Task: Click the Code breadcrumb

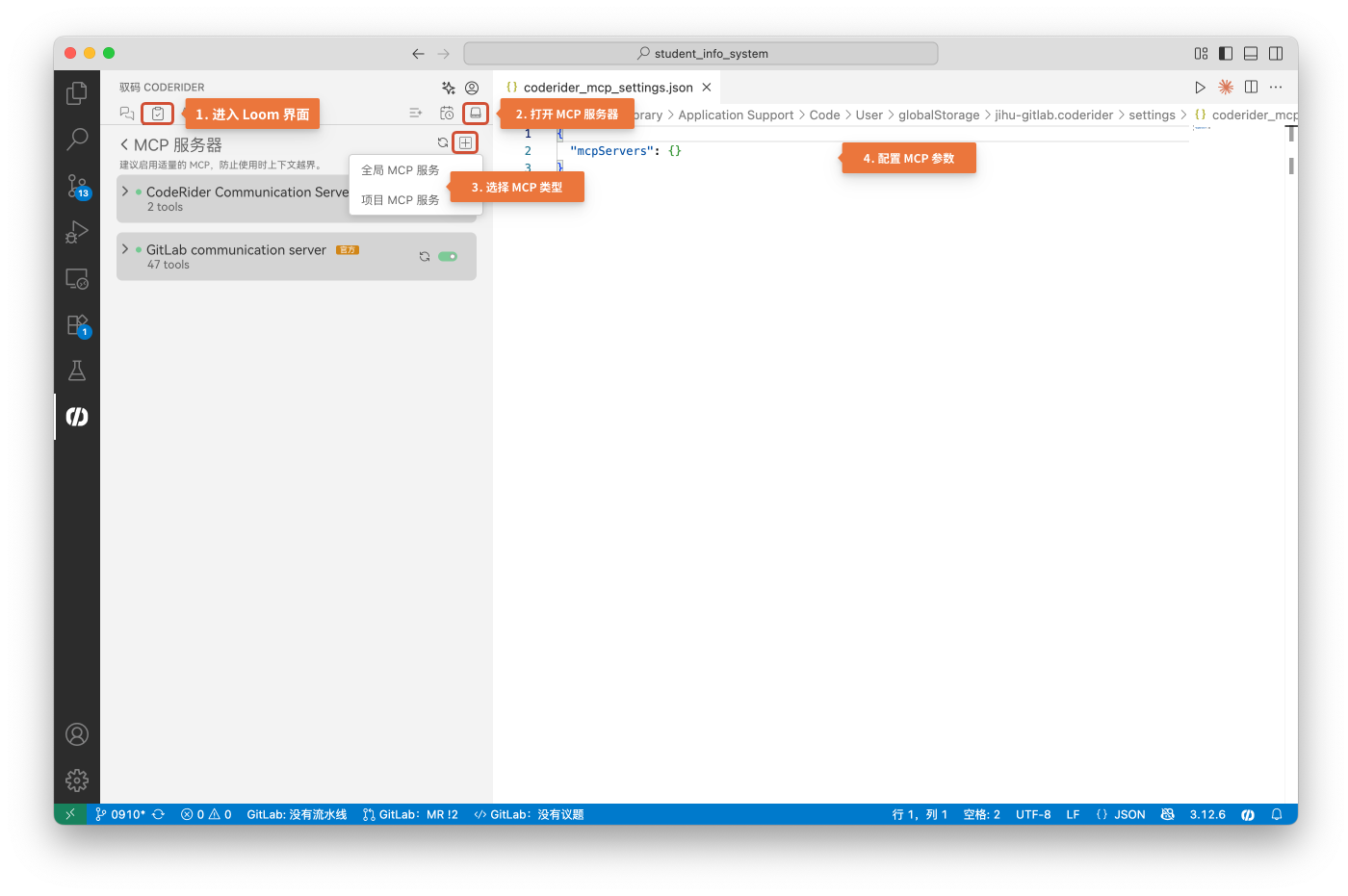Action: tap(824, 115)
